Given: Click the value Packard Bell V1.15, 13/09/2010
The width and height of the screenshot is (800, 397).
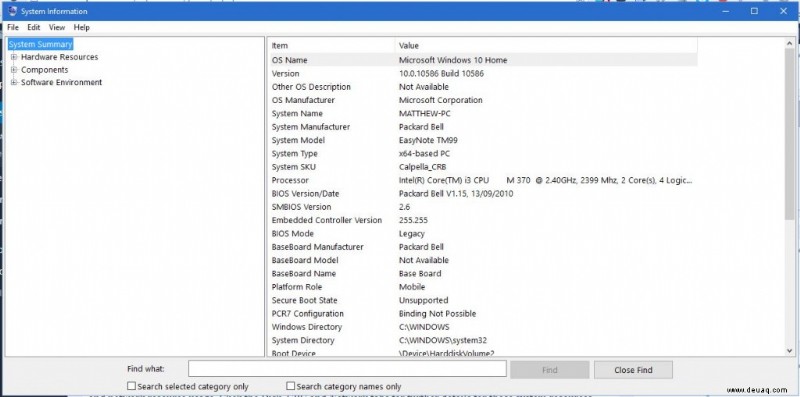Looking at the screenshot, I should (456, 193).
